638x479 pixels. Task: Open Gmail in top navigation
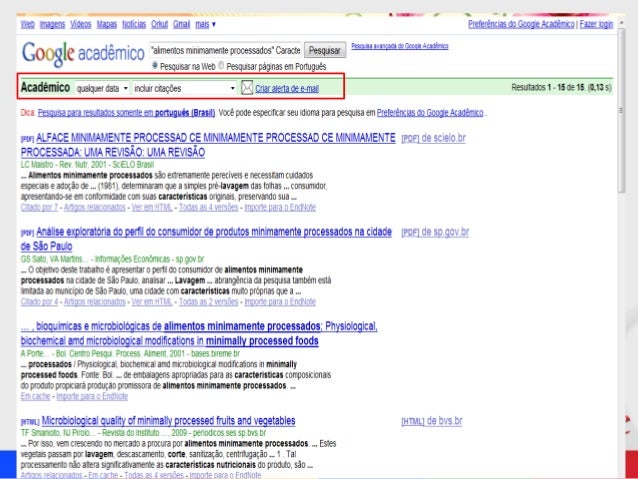point(181,24)
